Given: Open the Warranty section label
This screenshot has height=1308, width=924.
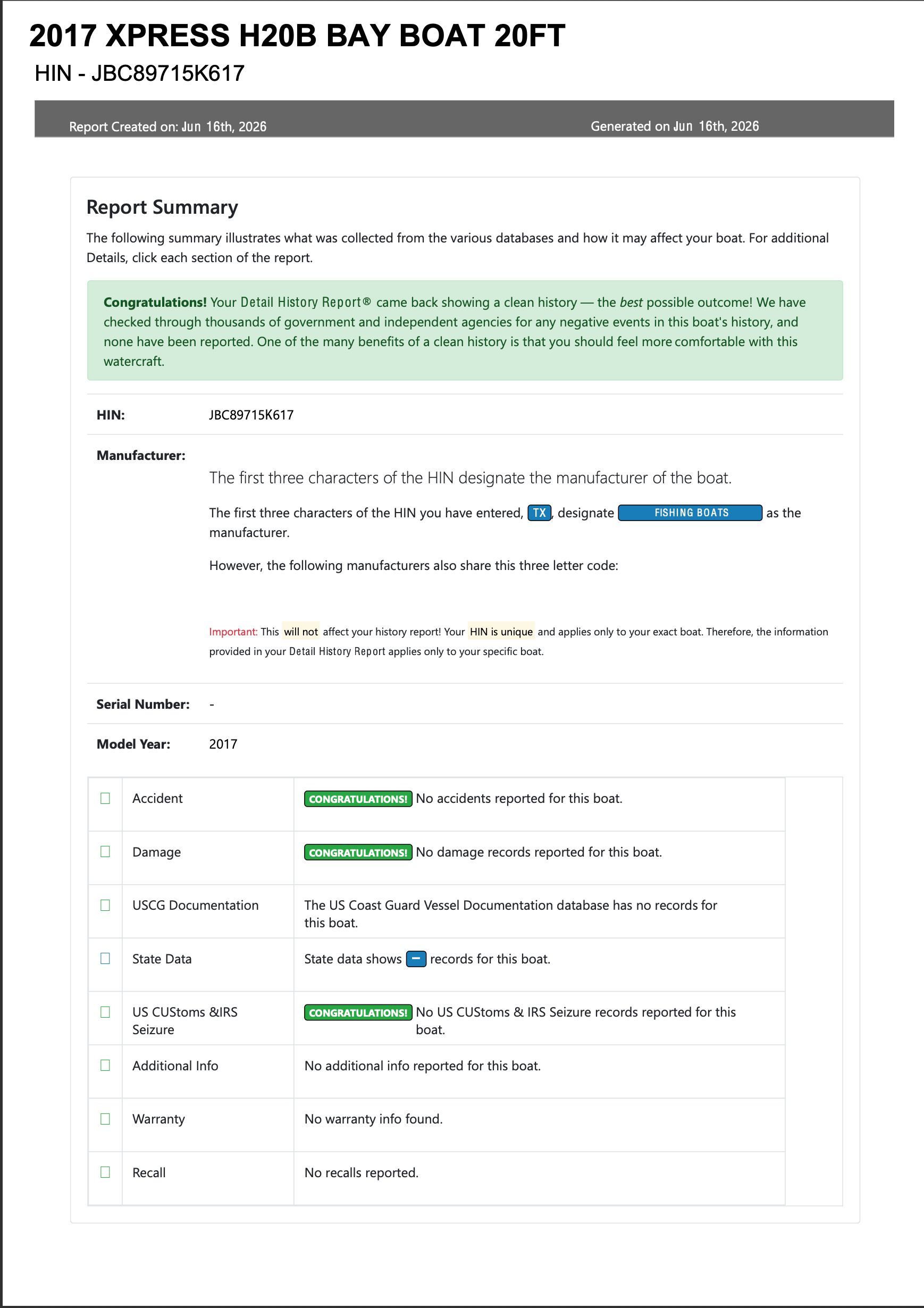Looking at the screenshot, I should pyautogui.click(x=158, y=1119).
